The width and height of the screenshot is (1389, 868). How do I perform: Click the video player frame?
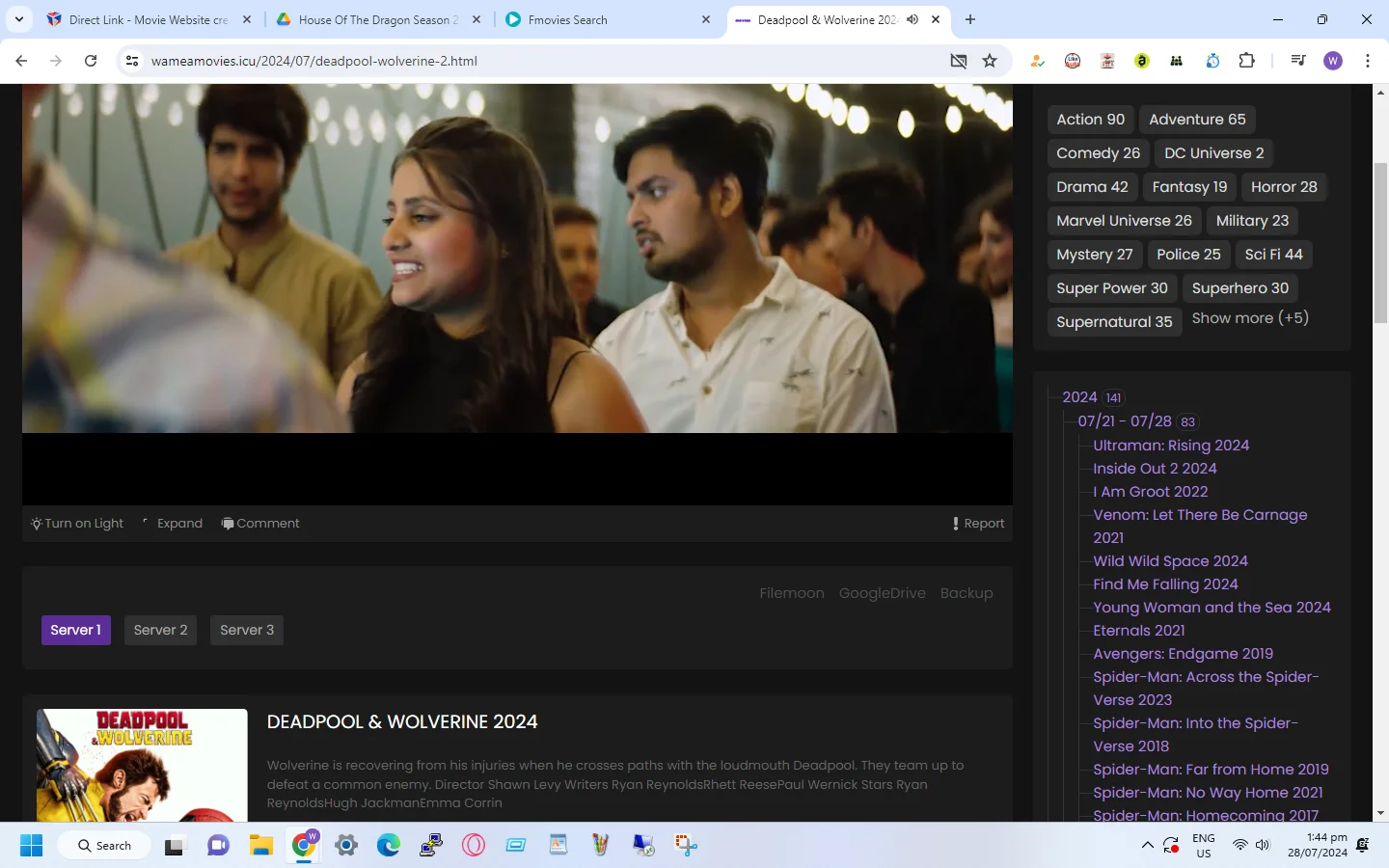tap(517, 294)
